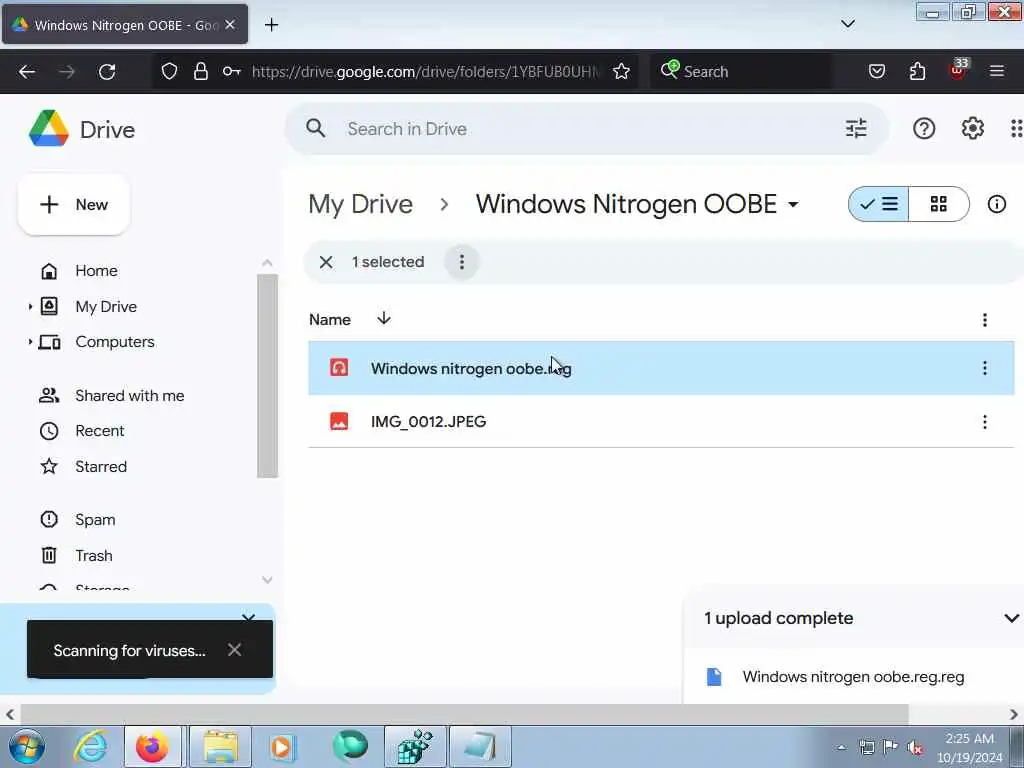Select the IMG_0012.JPEG file name
The image size is (1024, 768).
(428, 422)
